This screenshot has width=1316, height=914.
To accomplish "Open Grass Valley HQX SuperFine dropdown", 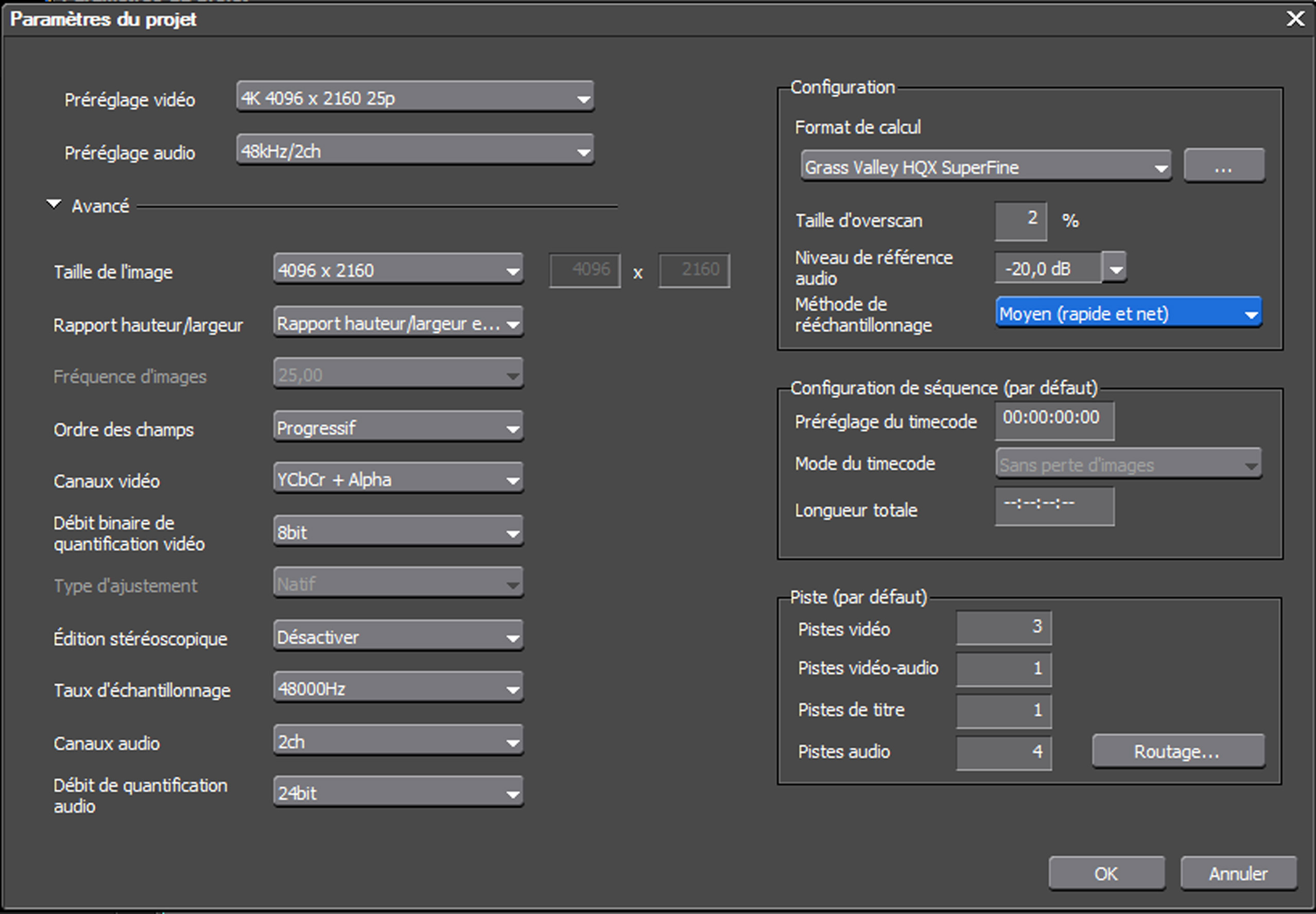I will [985, 167].
